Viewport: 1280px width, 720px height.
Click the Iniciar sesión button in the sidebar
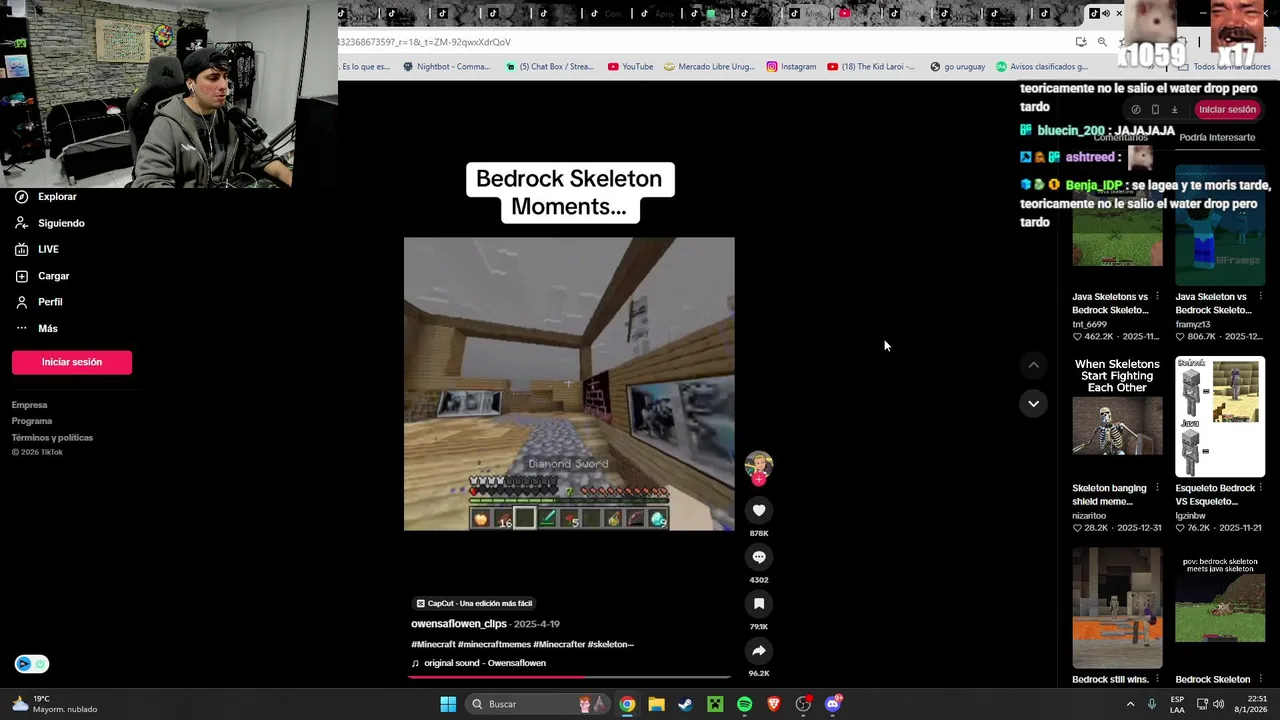coord(72,362)
